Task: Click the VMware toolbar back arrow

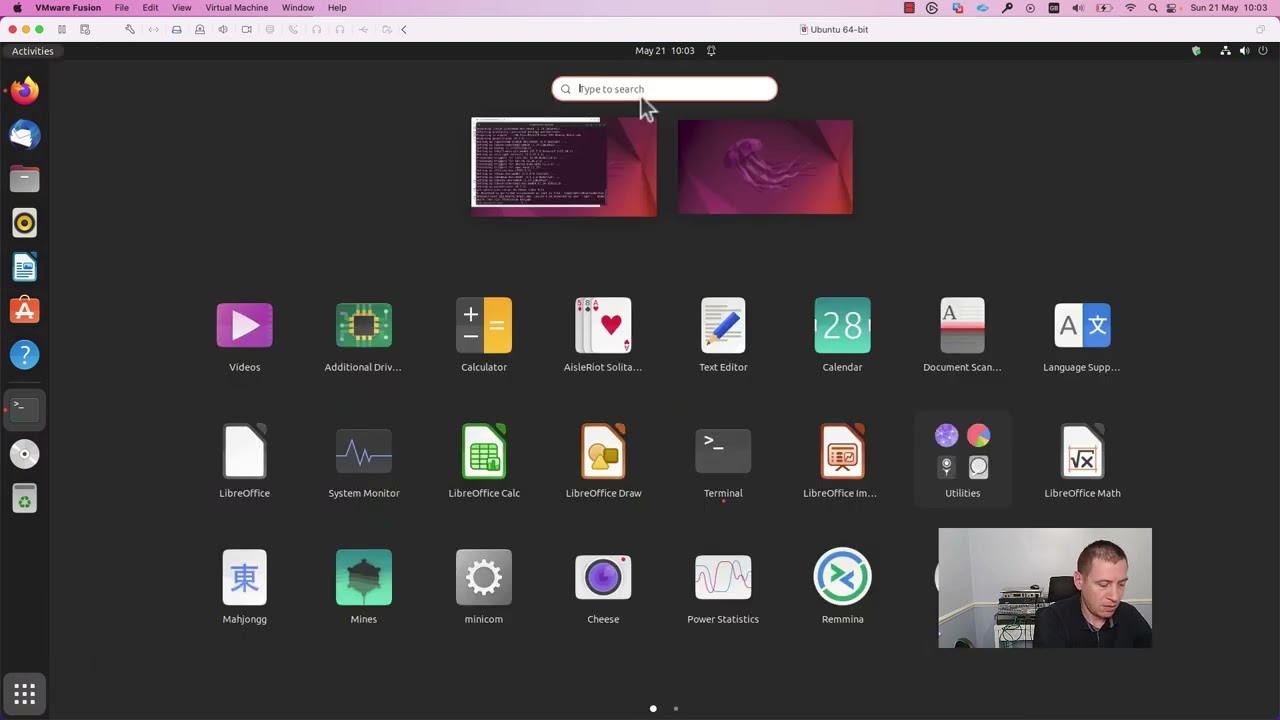Action: coord(404,30)
